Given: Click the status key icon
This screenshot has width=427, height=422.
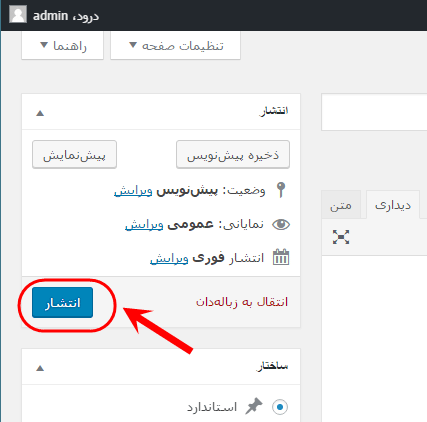Looking at the screenshot, I should coord(281,190).
